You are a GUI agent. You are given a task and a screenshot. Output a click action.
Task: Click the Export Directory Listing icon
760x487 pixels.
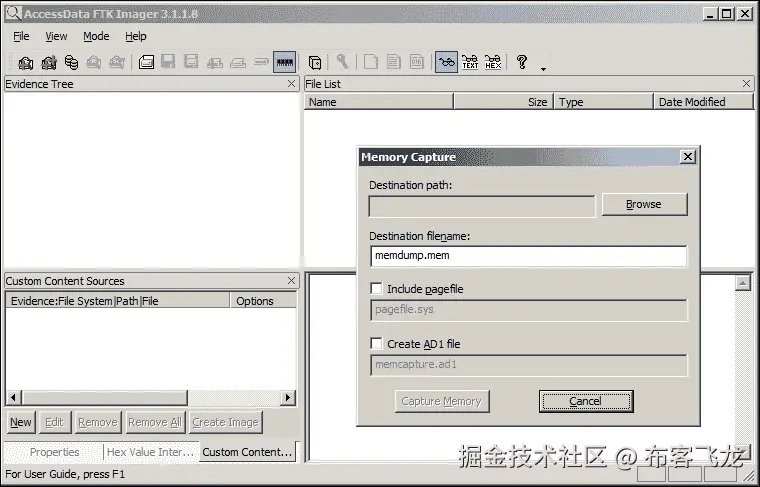click(417, 62)
